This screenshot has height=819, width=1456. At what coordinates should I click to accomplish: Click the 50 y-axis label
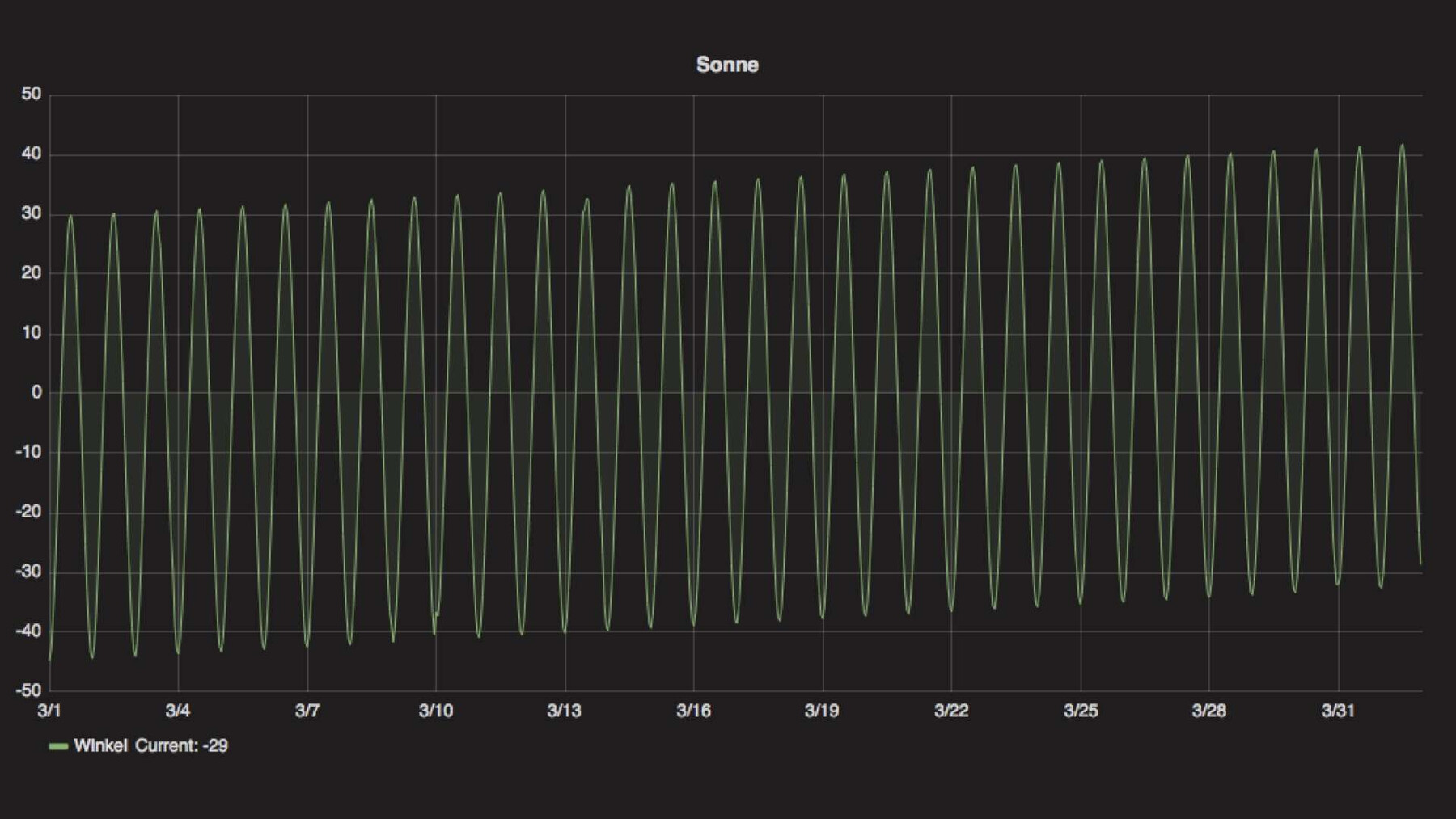[31, 94]
